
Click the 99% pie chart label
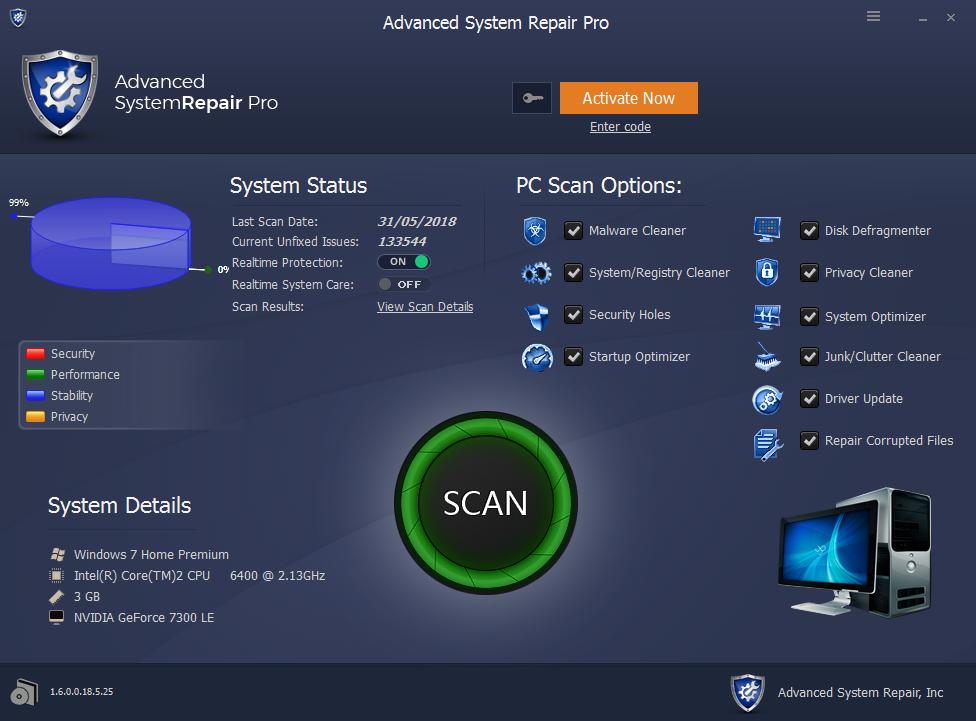tap(19, 202)
